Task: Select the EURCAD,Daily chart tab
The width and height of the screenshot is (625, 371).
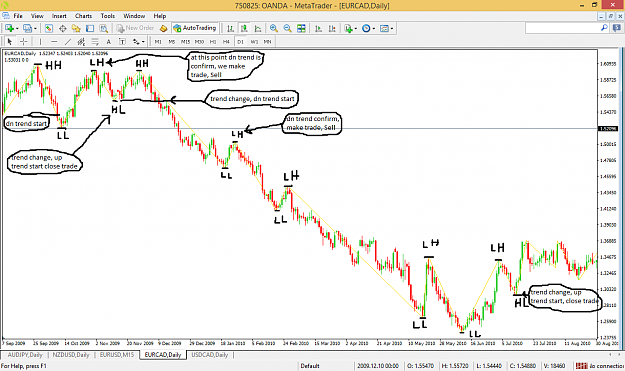Action: click(x=163, y=355)
